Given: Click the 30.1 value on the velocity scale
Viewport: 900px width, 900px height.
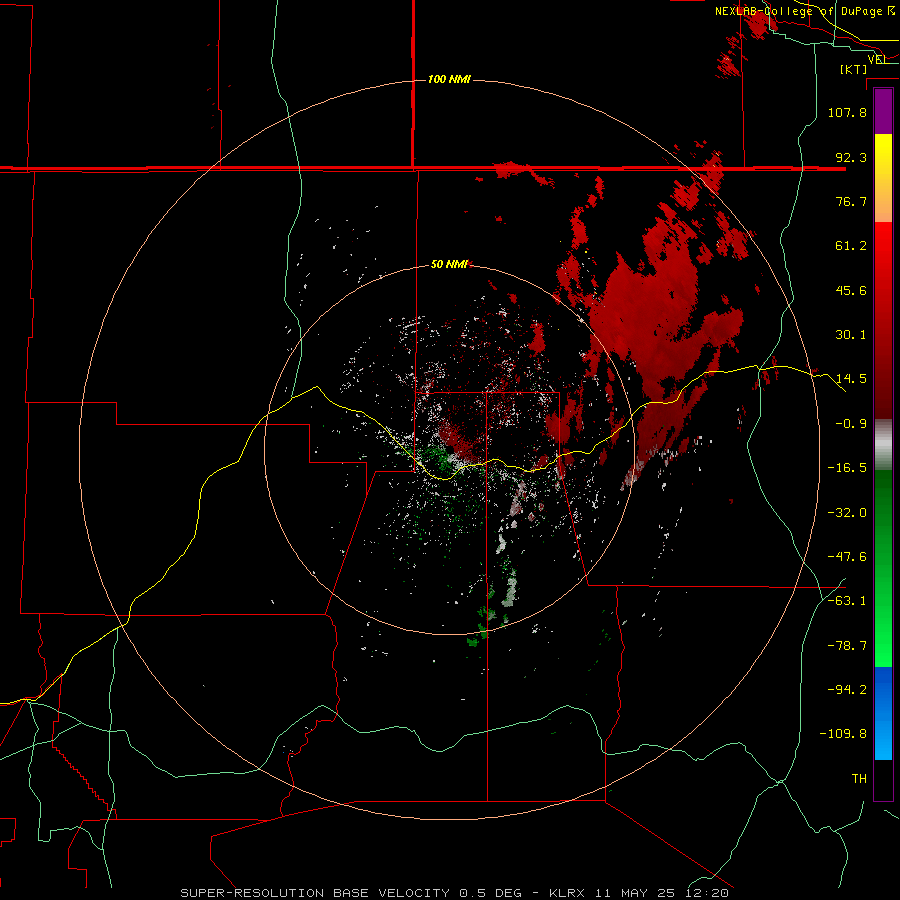Looking at the screenshot, I should [x=851, y=335].
